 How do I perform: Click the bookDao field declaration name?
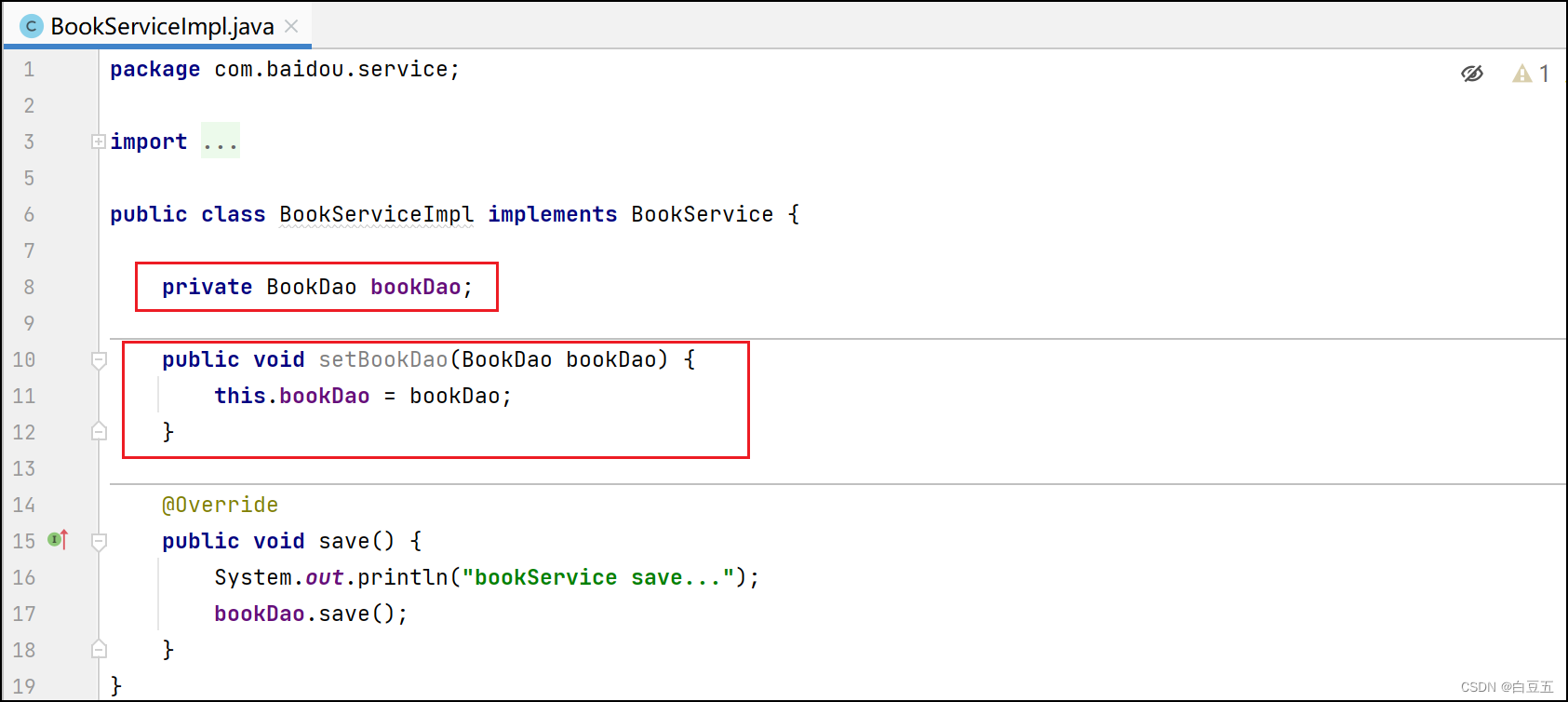coord(416,287)
